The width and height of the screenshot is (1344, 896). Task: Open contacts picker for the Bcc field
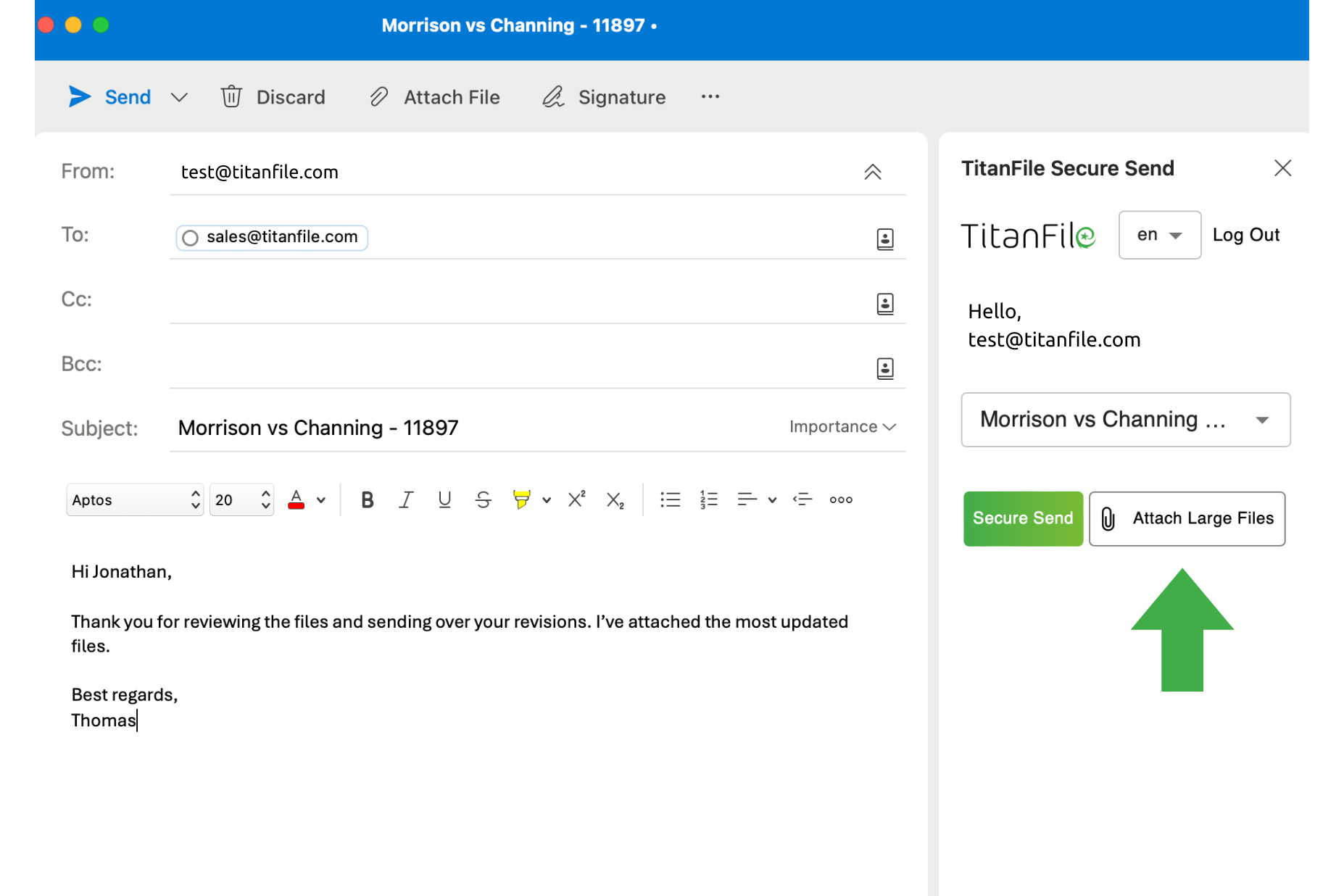tap(885, 368)
